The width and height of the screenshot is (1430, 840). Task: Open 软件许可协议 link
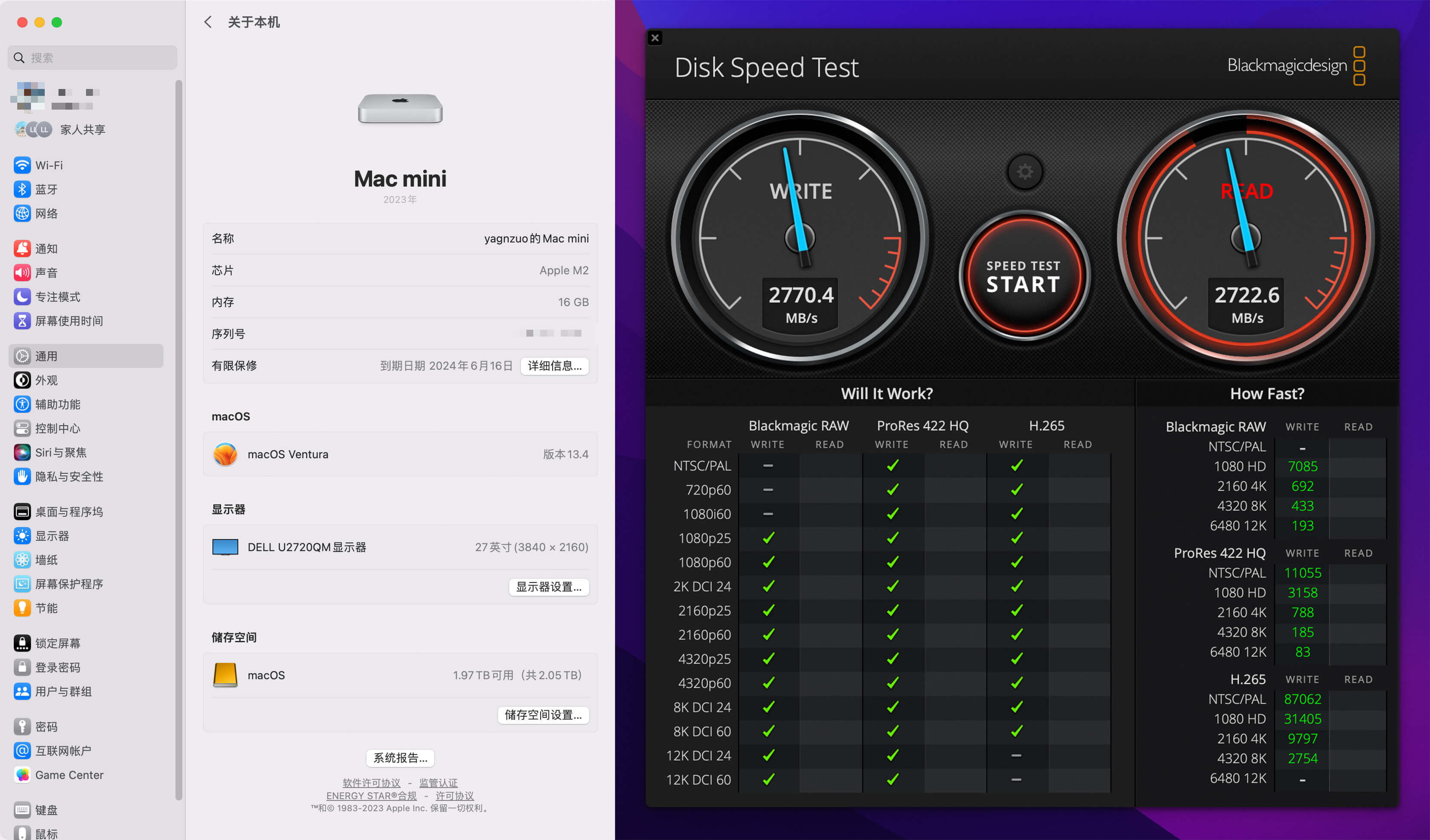pos(371,783)
